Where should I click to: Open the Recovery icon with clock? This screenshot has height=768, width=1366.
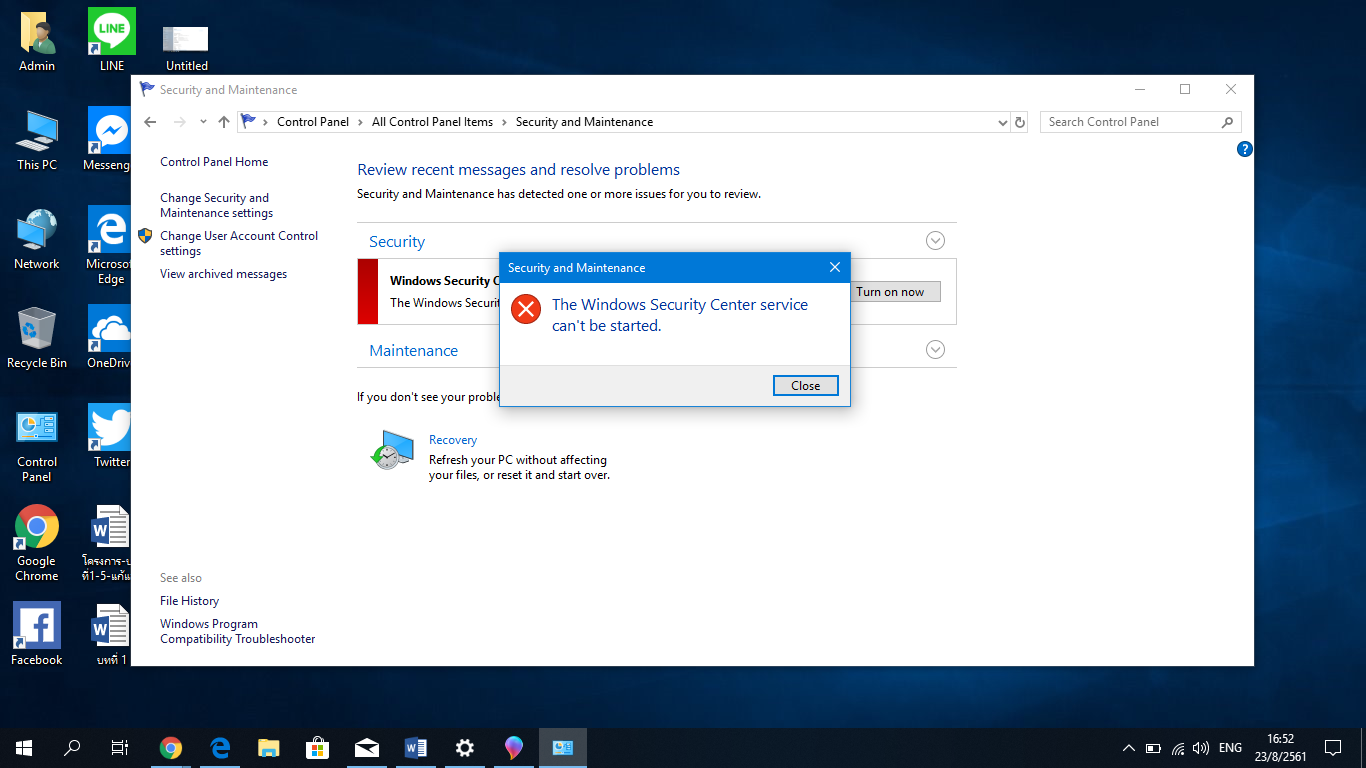point(391,450)
